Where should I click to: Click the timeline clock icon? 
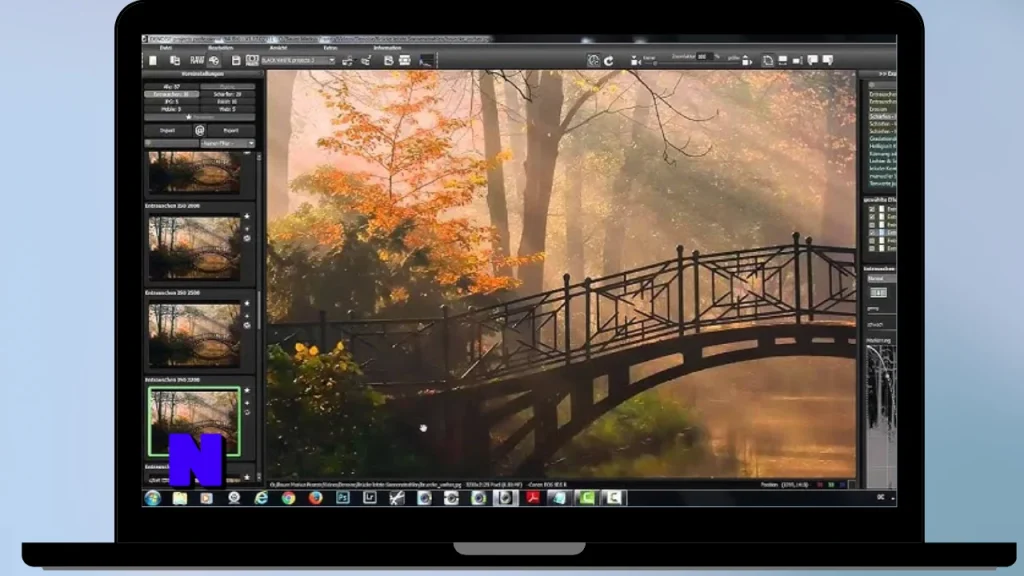click(593, 60)
